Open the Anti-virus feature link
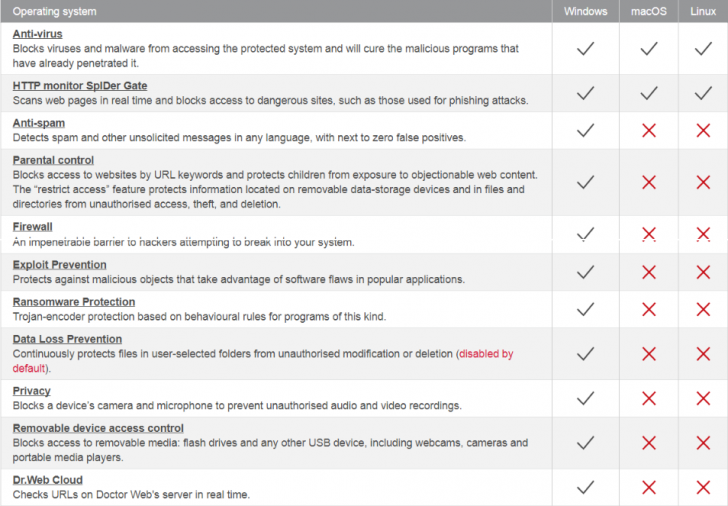728x506 pixels. click(39, 34)
